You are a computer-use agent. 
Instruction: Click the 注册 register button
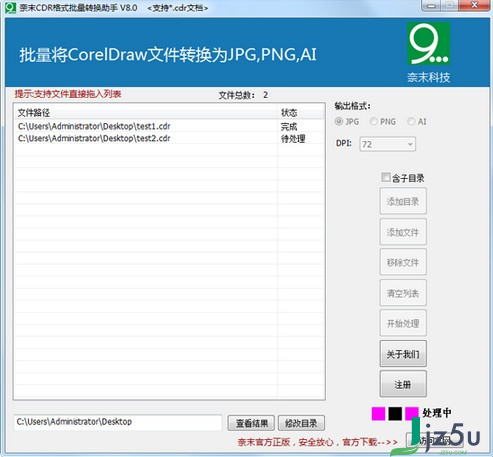[x=403, y=384]
